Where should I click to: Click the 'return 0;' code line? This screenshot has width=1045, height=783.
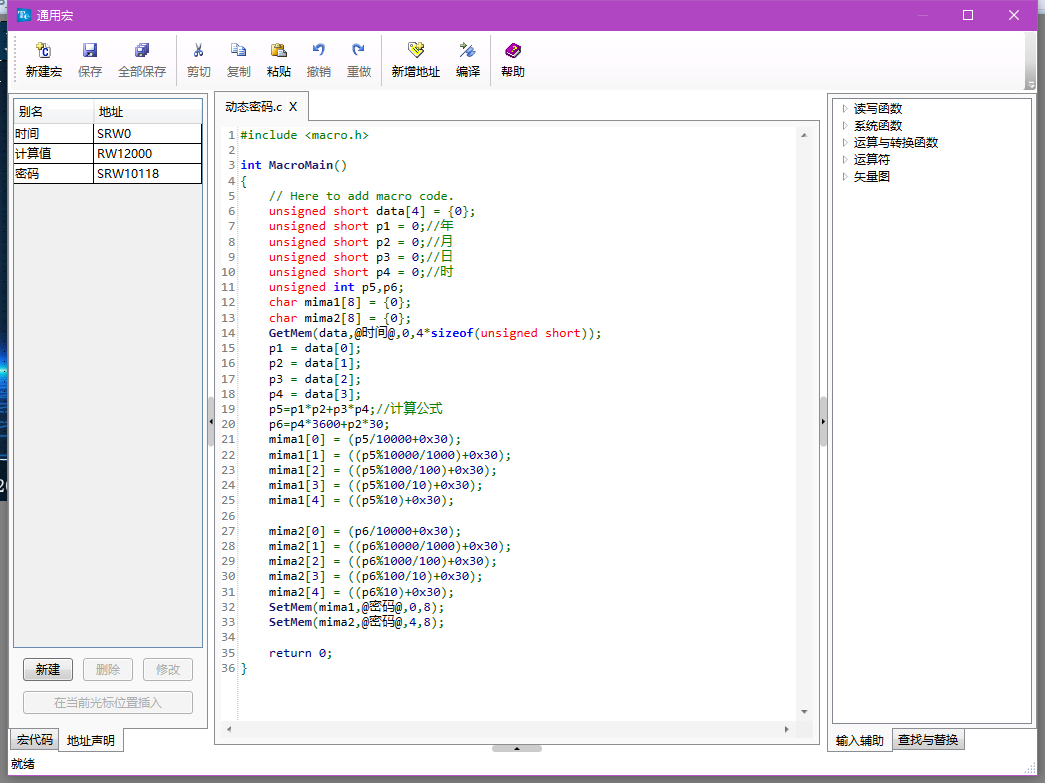(301, 653)
